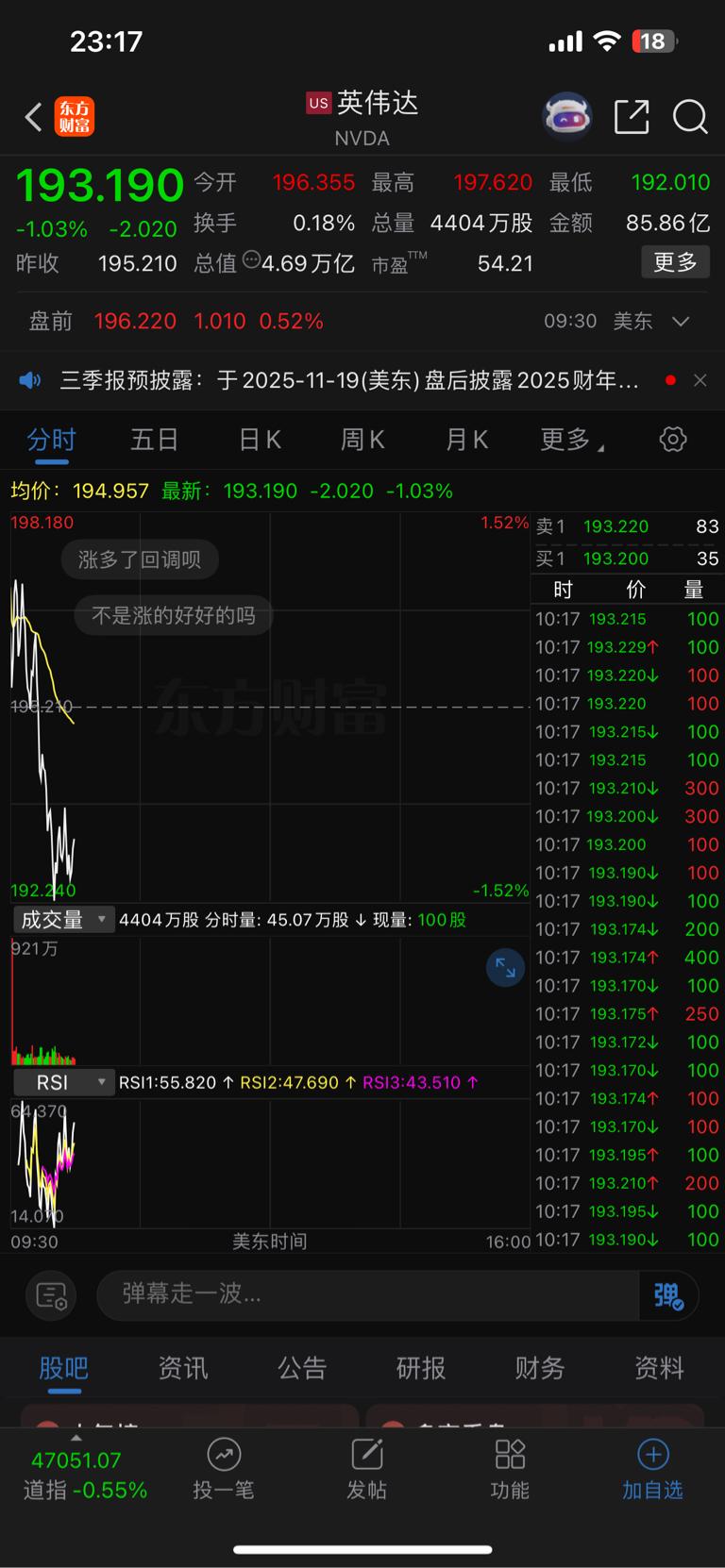Select the 分时 chart tab
Screen dimensions: 725x1568
[x=51, y=440]
